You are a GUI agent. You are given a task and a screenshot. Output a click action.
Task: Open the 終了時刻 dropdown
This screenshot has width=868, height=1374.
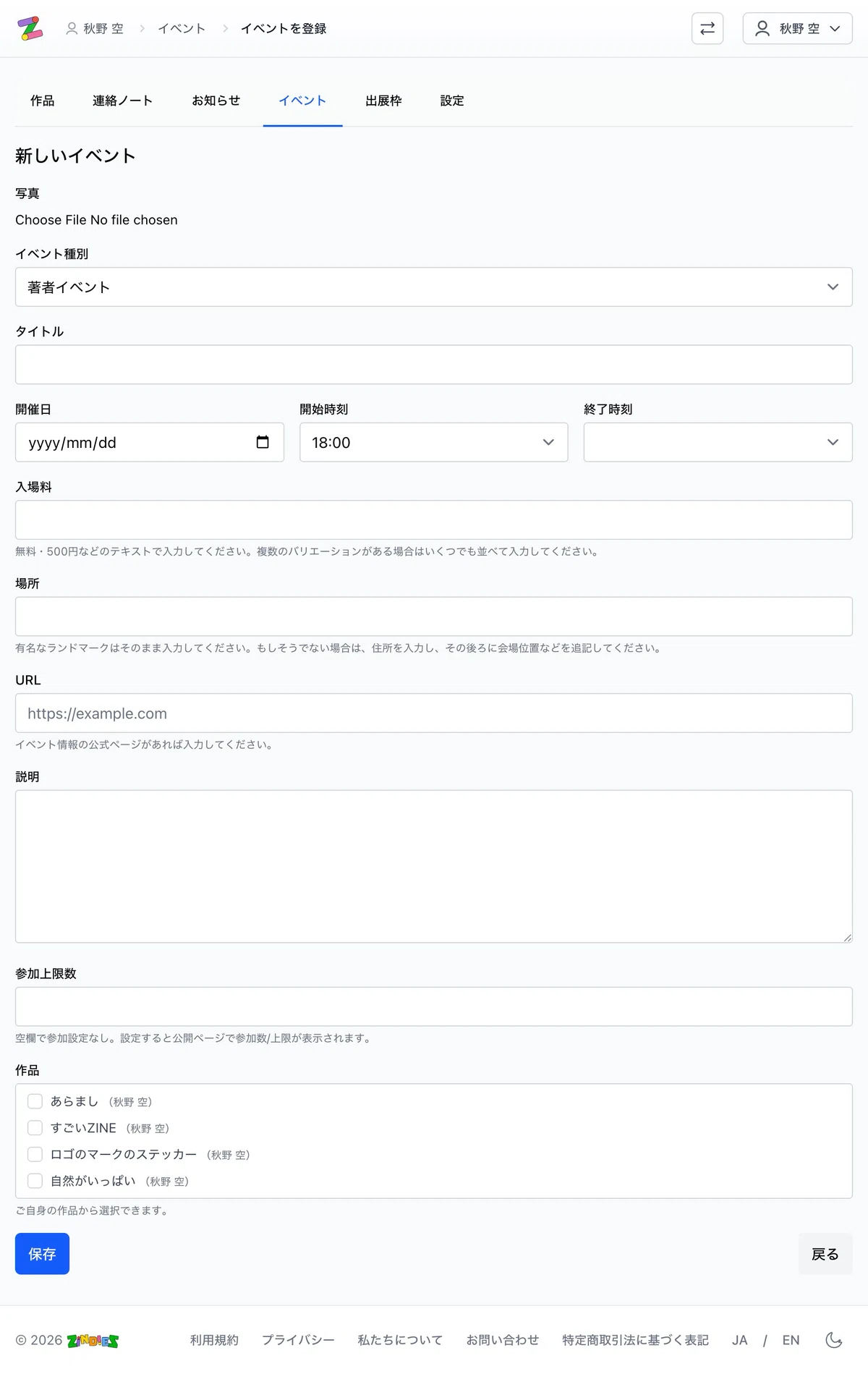(x=718, y=442)
